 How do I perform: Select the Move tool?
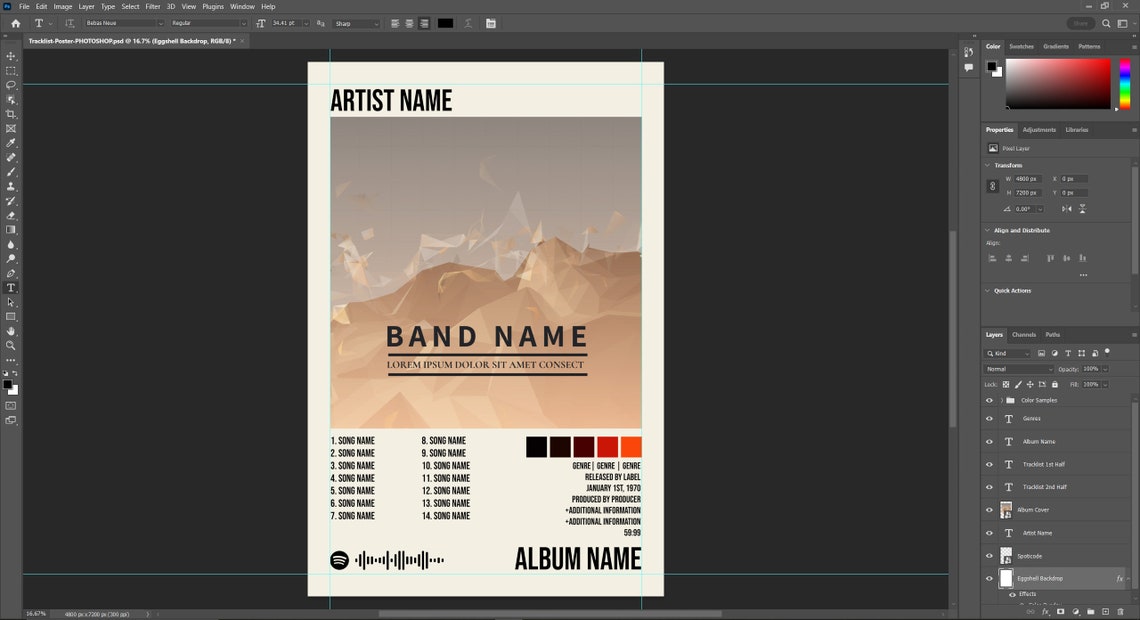pyautogui.click(x=11, y=56)
